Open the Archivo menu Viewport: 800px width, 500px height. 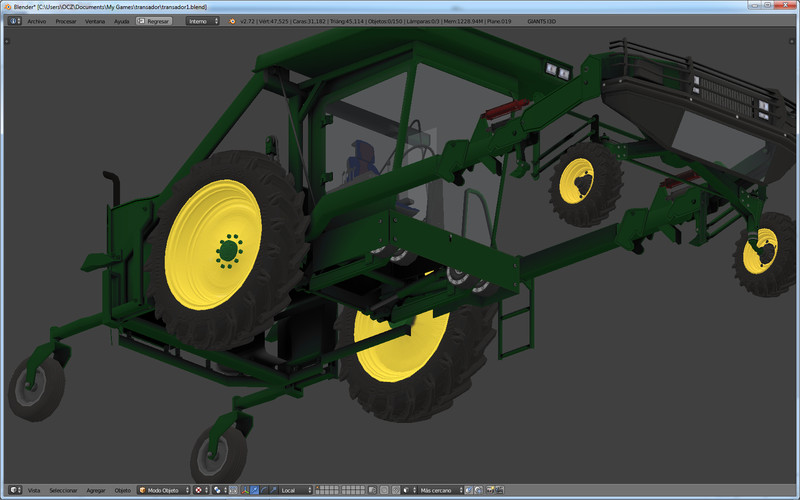(x=36, y=20)
